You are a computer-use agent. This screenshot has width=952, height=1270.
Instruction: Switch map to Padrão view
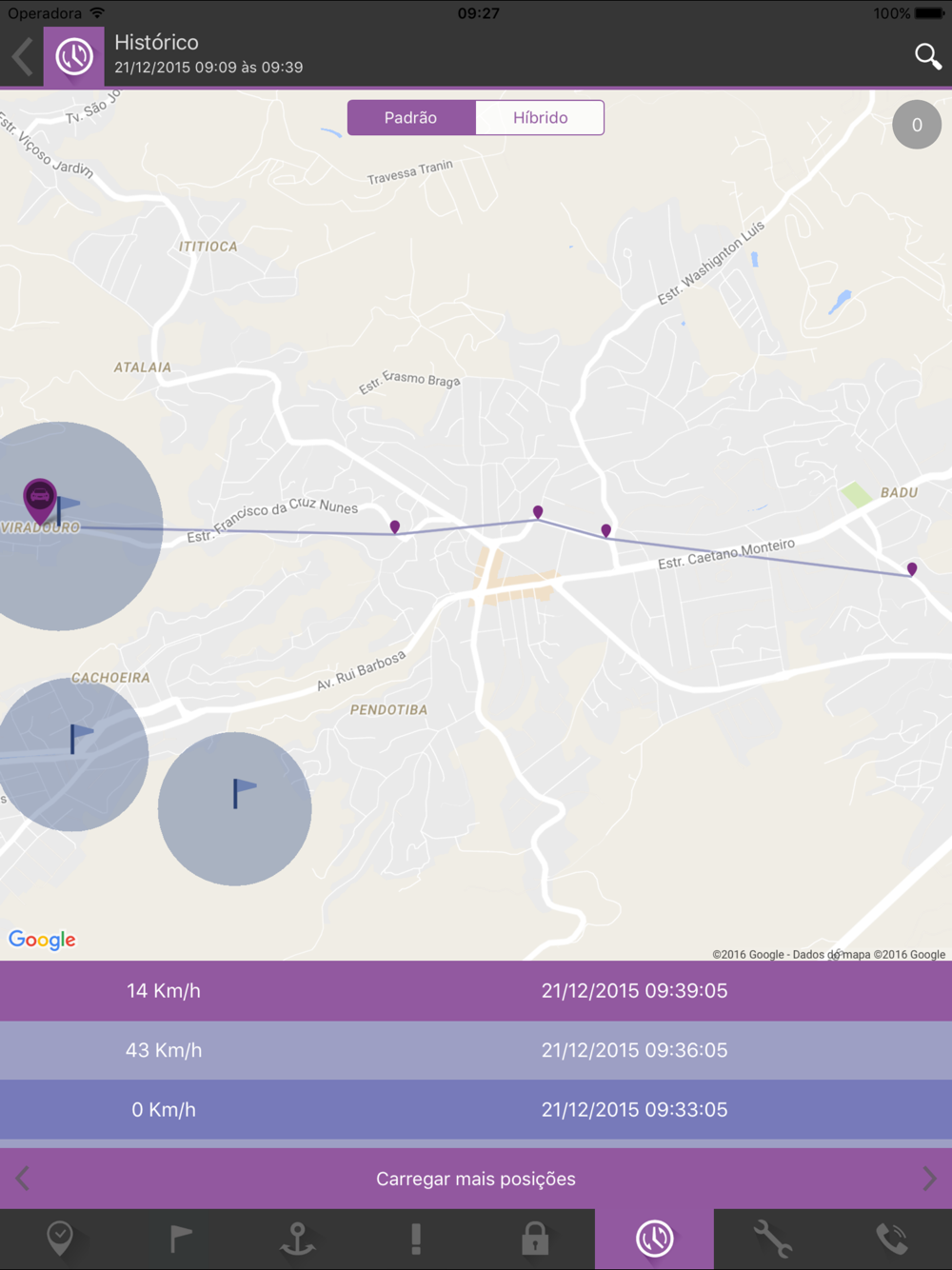coord(411,118)
